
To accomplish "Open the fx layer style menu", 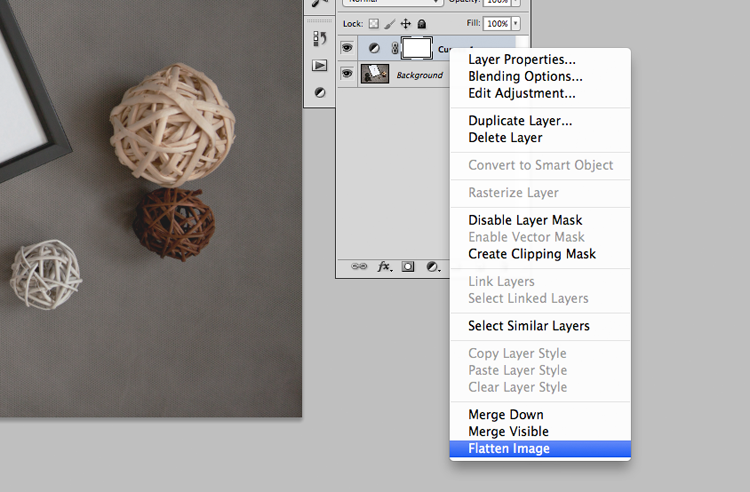I will point(385,266).
